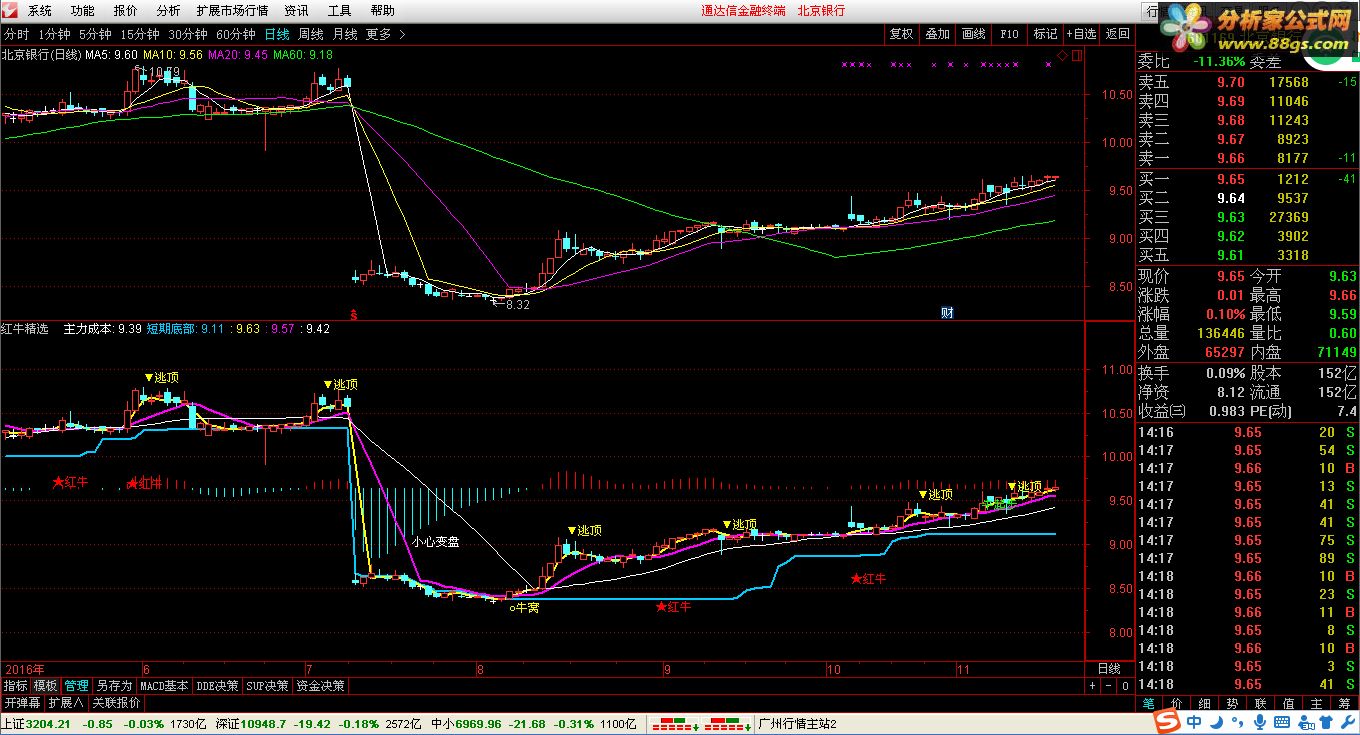Image resolution: width=1360 pixels, height=735 pixels.
Task: Select the 15分钟 period
Action: click(139, 34)
